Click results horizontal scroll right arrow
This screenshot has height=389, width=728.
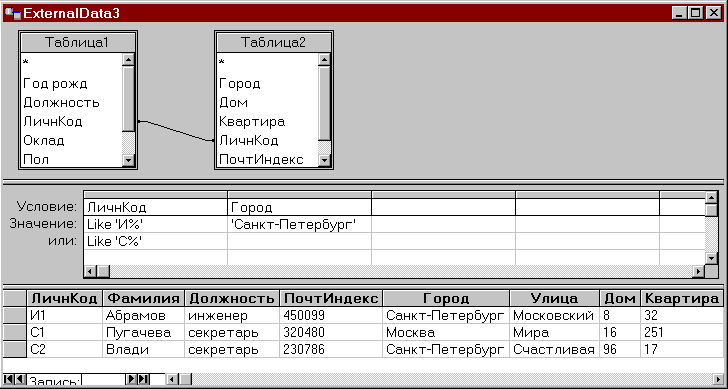717,379
